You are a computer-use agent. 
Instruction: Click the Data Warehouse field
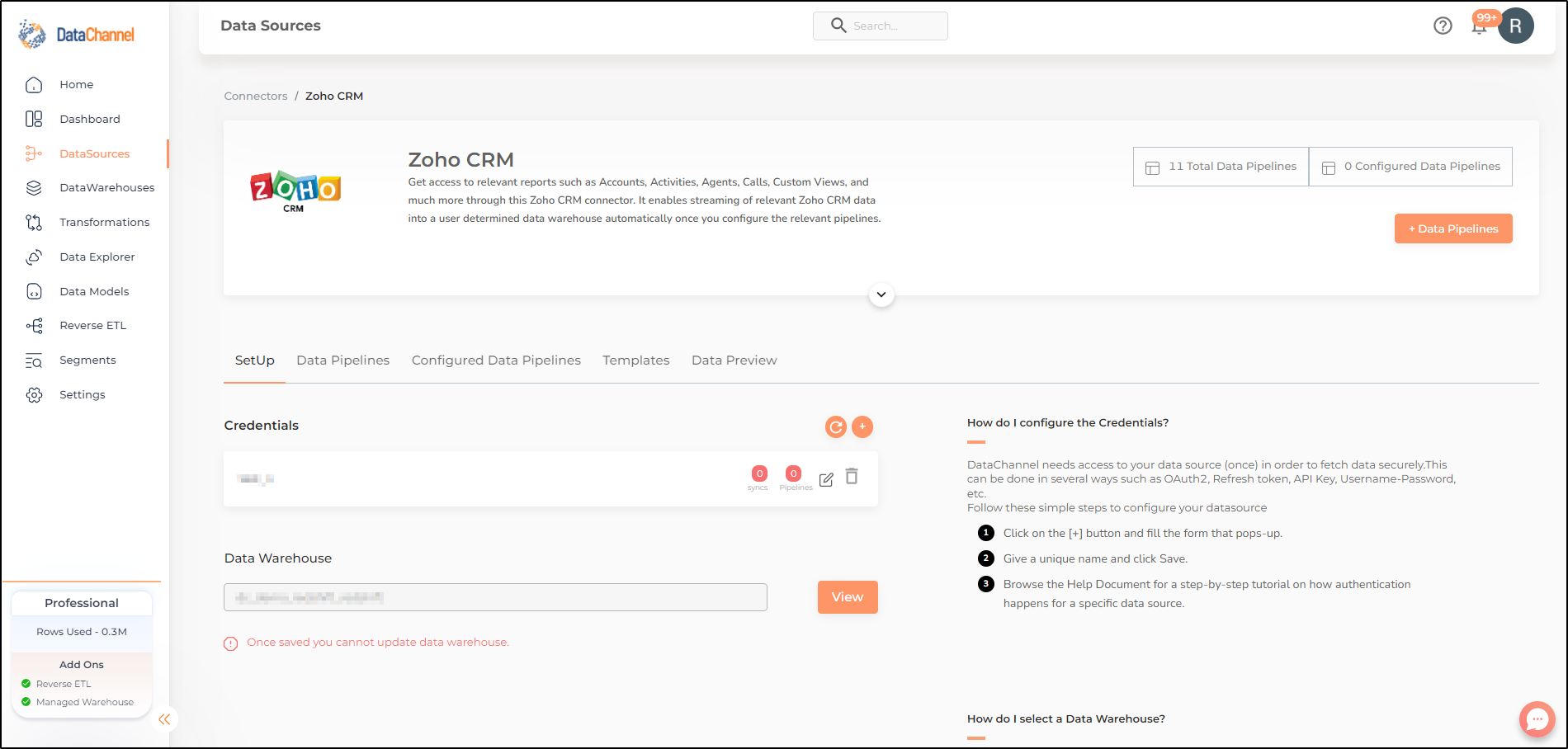click(x=495, y=597)
